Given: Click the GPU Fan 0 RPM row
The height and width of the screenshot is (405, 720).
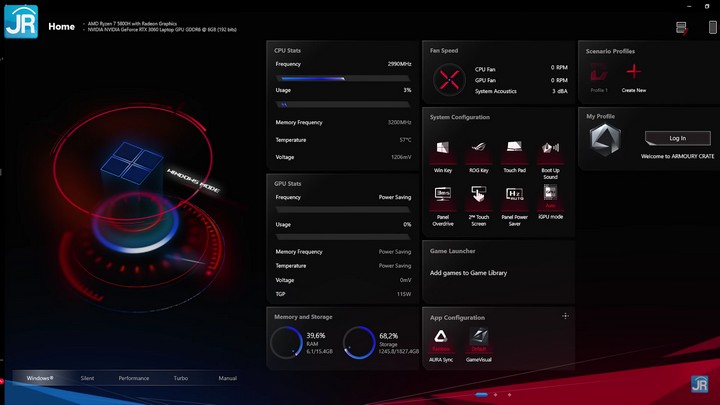Looking at the screenshot, I should [521, 80].
